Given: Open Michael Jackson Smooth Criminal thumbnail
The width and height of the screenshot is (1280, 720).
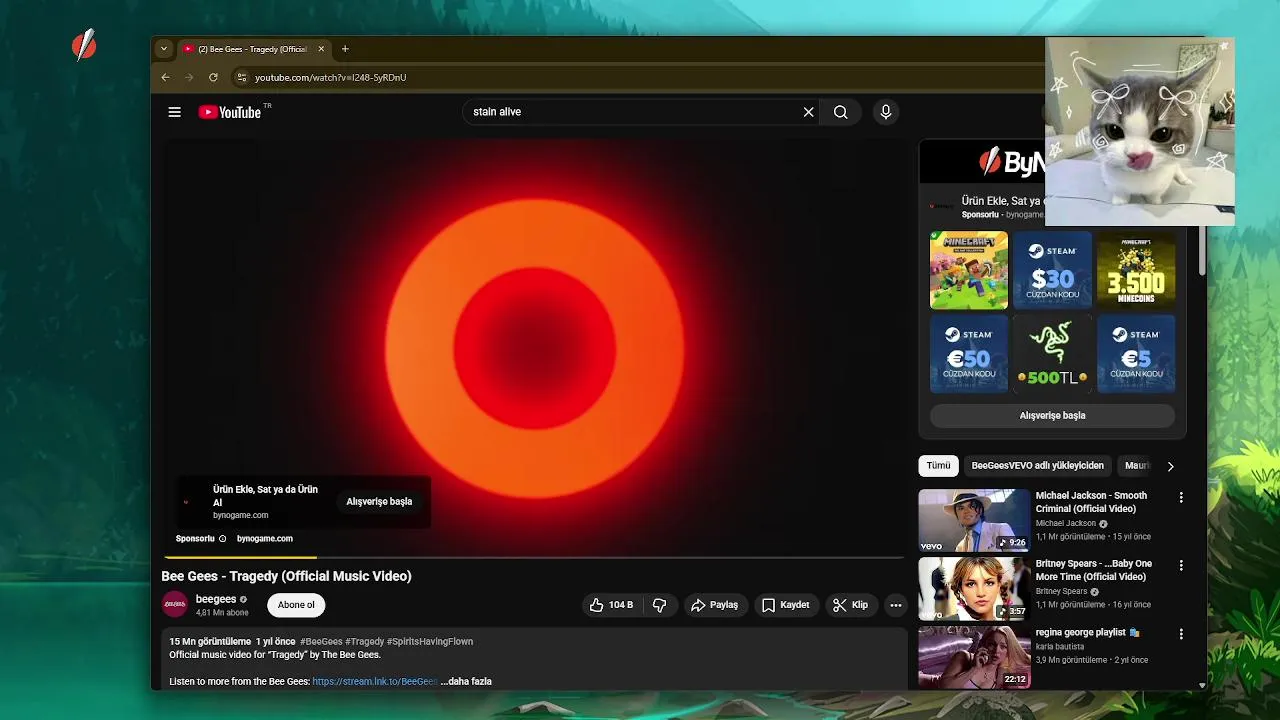Looking at the screenshot, I should [974, 520].
